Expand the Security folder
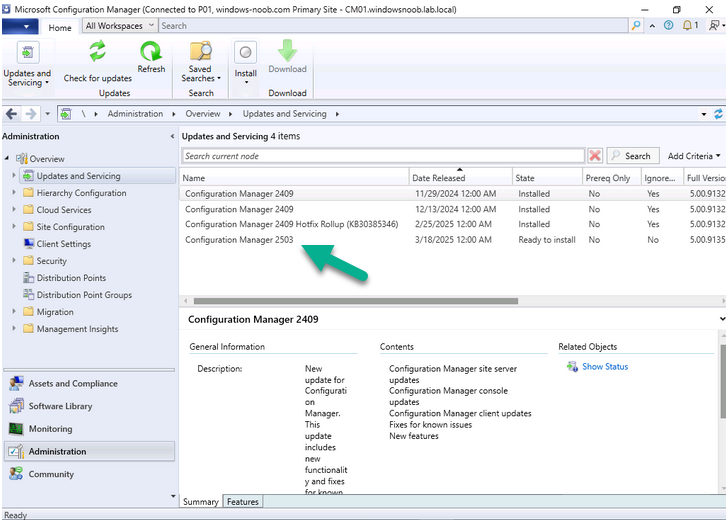This screenshot has width=726, height=520. pos(14,261)
